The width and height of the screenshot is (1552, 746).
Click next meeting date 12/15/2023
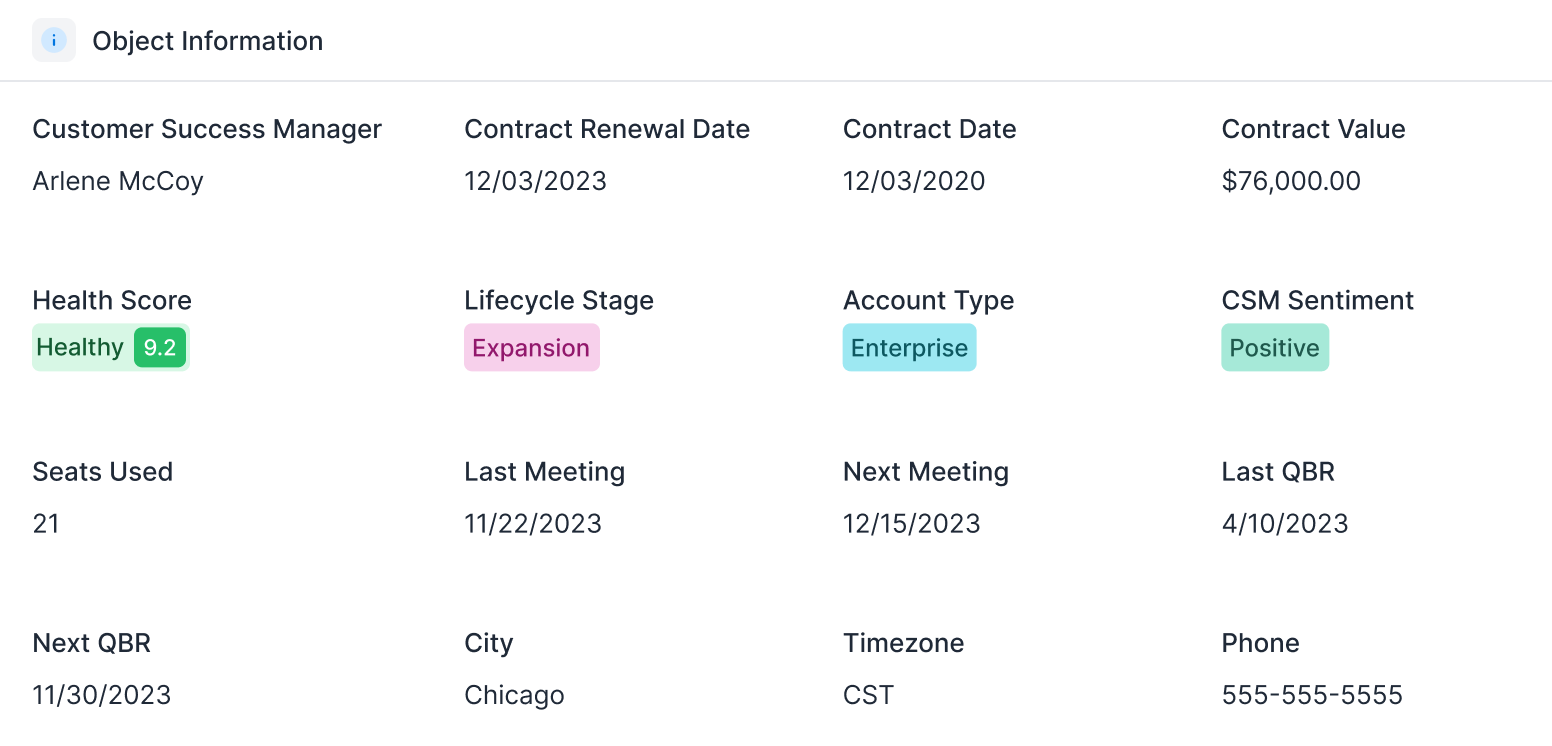tap(912, 524)
